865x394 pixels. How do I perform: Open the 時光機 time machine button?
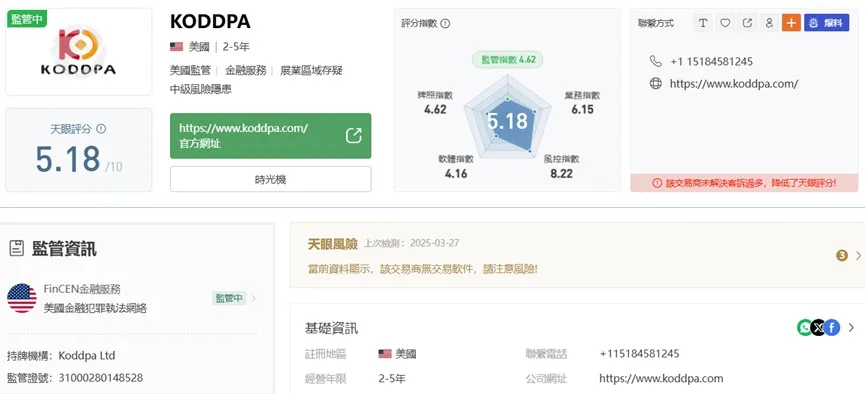[x=270, y=179]
